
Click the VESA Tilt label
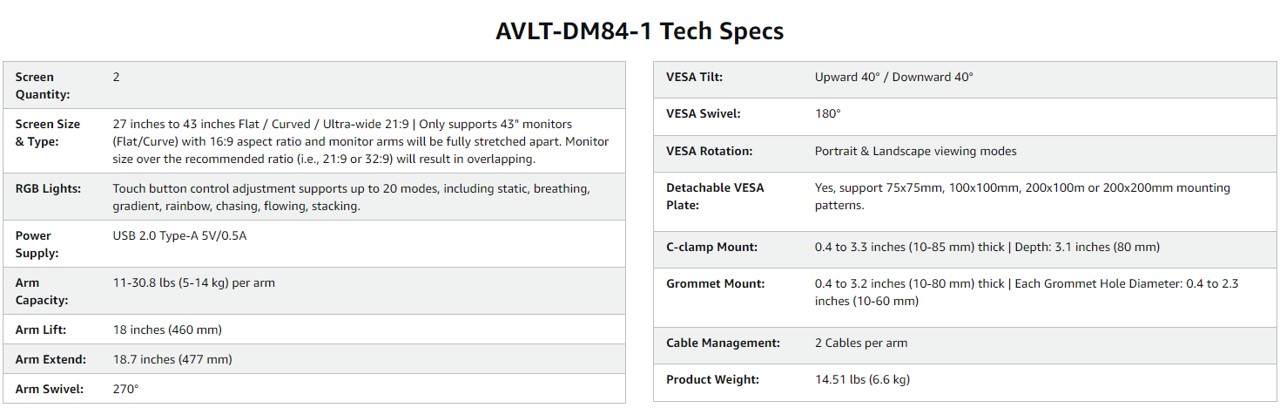click(694, 77)
